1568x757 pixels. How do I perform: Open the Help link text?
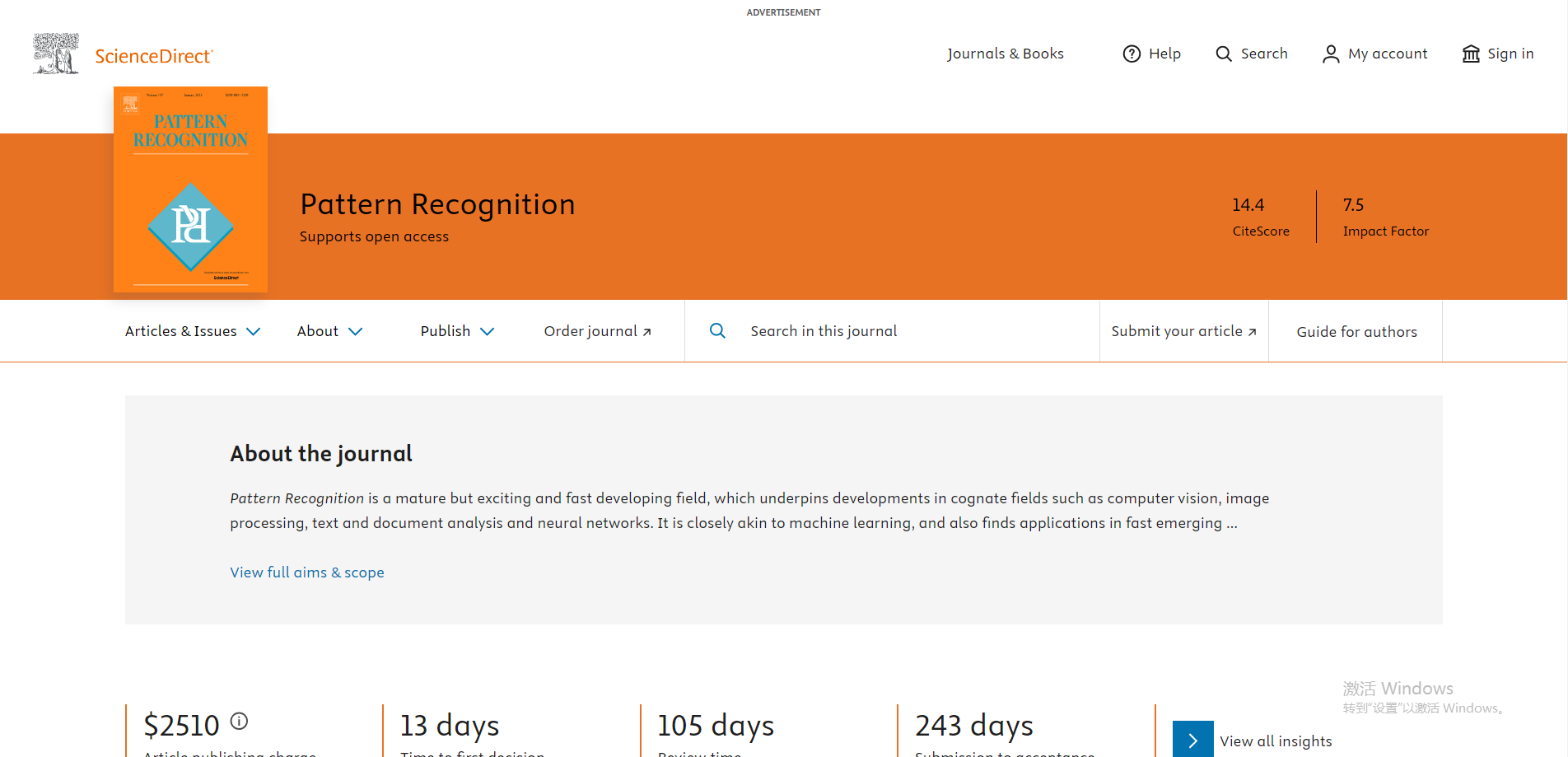tap(1164, 54)
